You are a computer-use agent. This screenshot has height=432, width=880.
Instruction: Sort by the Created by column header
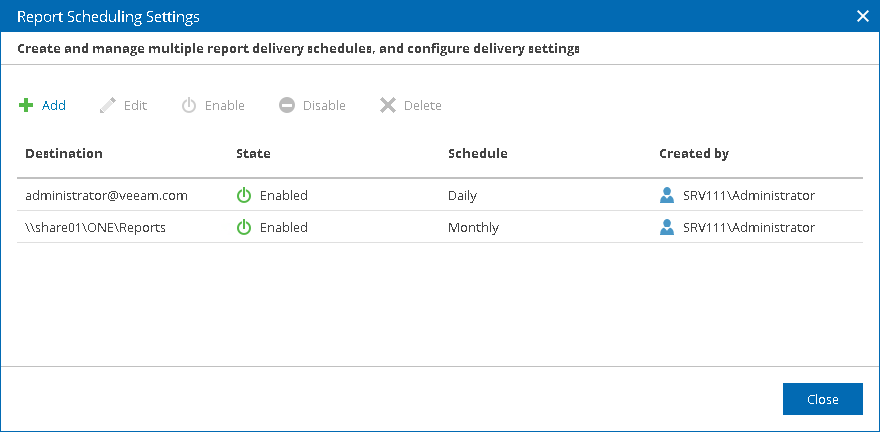(x=694, y=154)
